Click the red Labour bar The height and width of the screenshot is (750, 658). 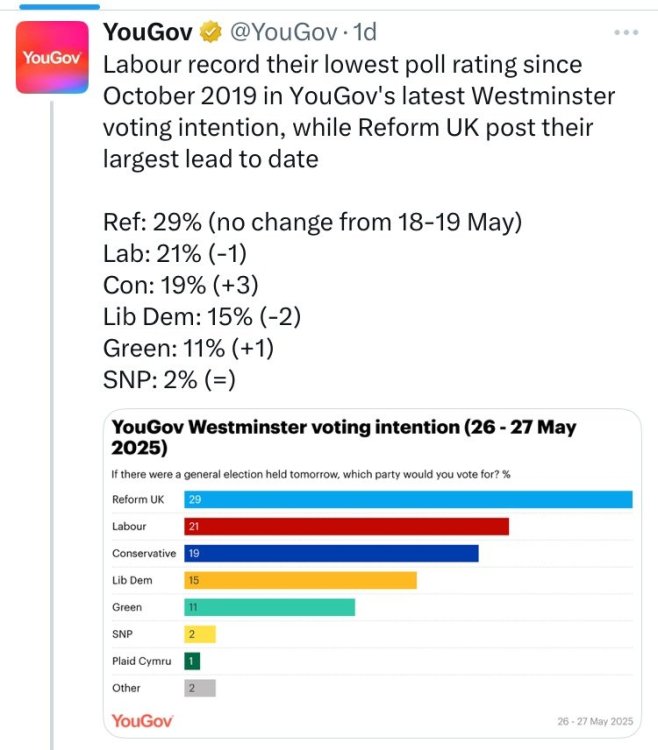tap(347, 526)
